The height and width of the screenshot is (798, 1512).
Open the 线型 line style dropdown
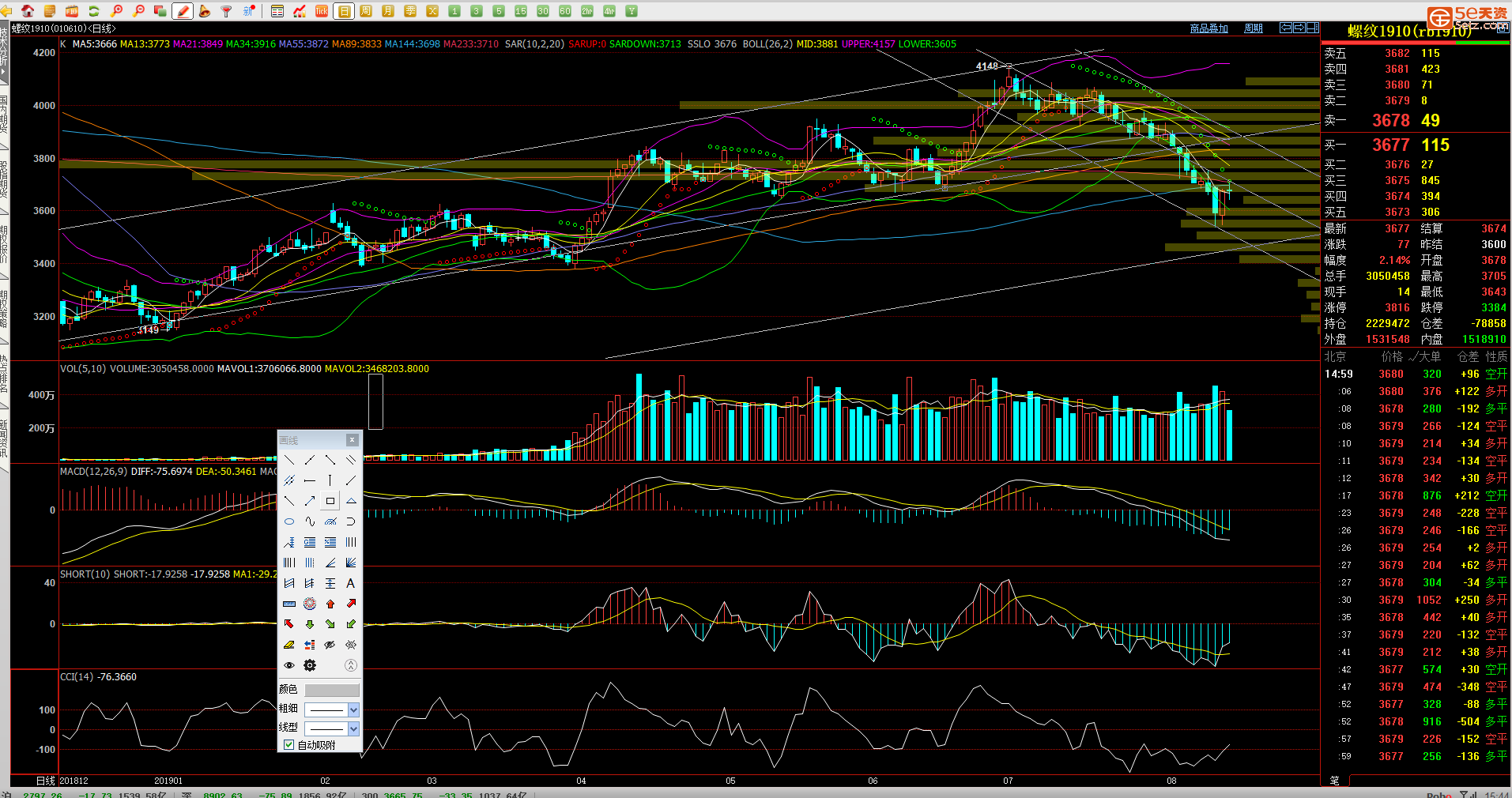click(x=353, y=728)
